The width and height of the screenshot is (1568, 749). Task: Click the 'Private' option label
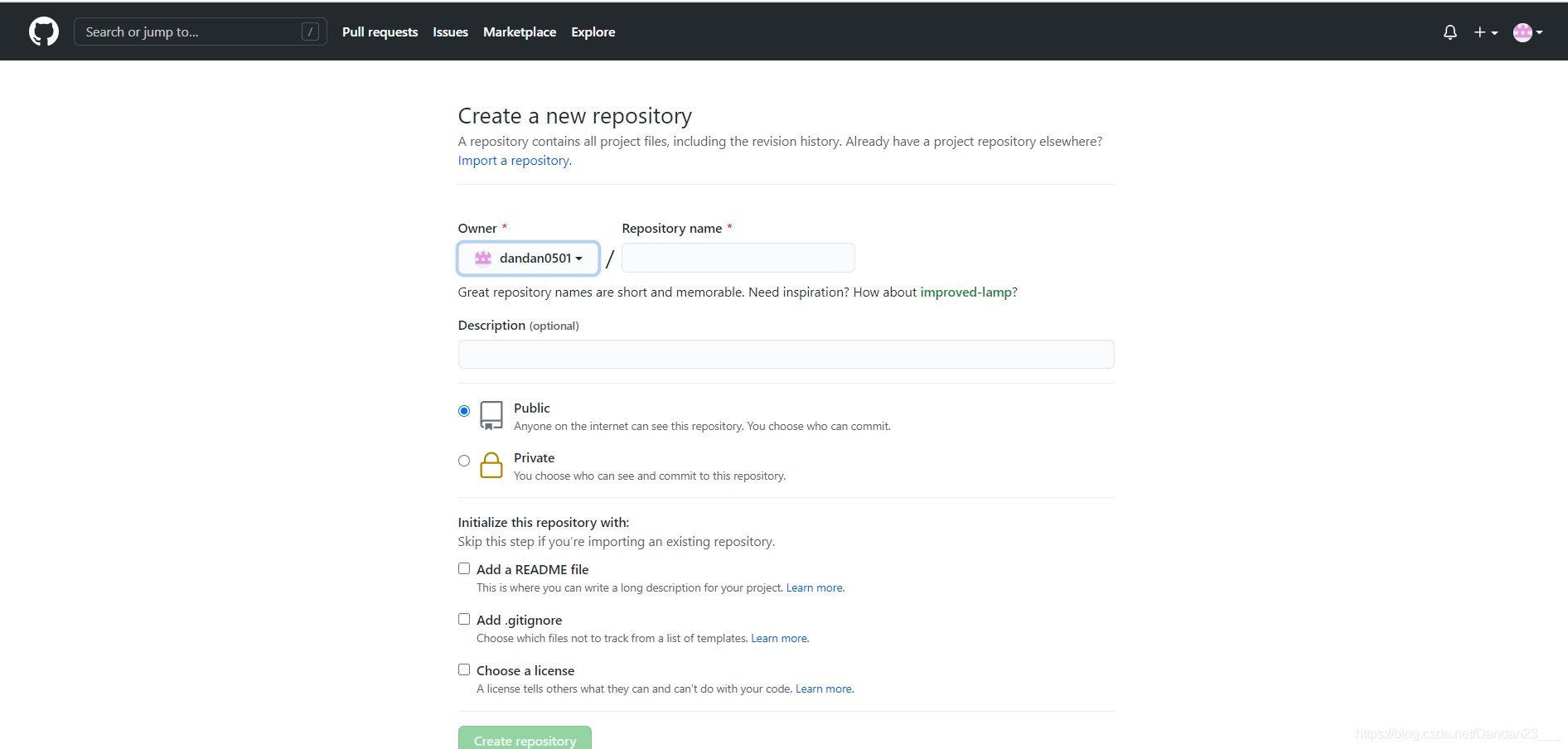point(535,458)
